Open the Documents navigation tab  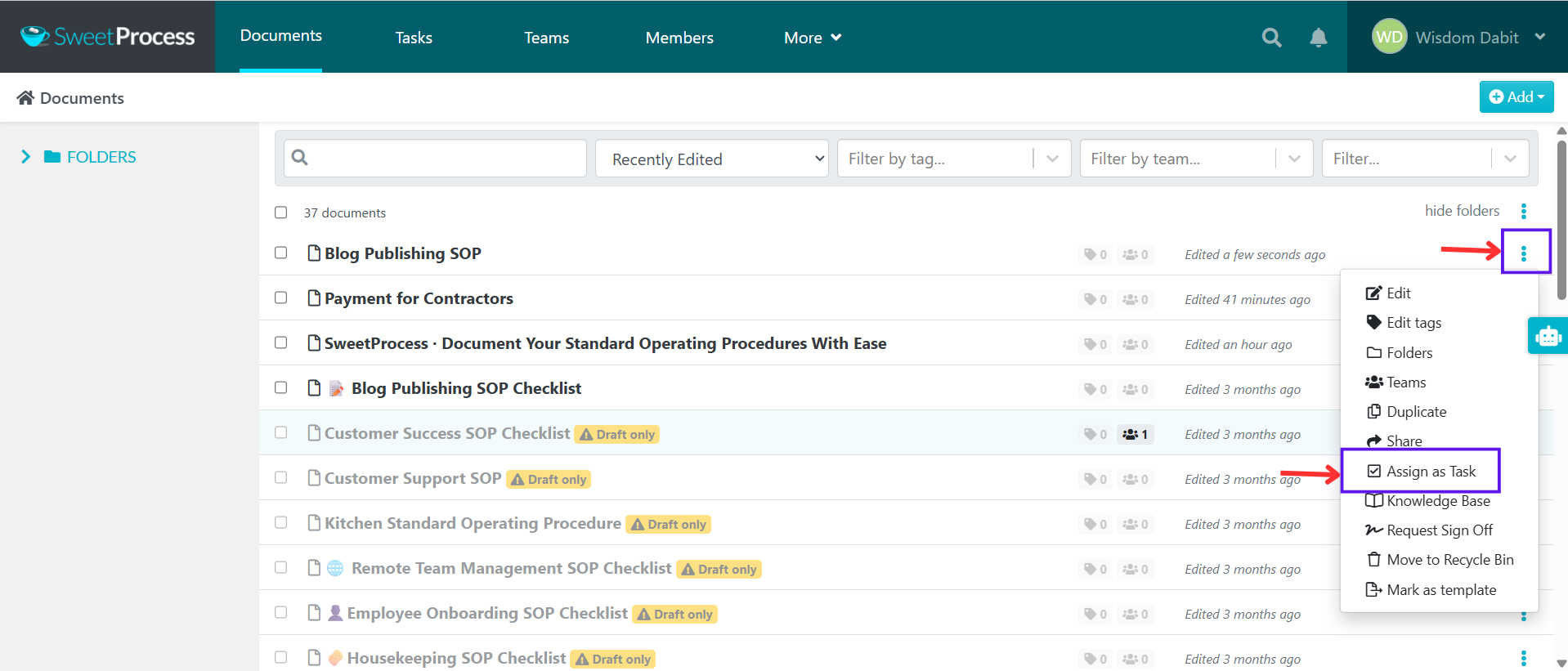[280, 36]
